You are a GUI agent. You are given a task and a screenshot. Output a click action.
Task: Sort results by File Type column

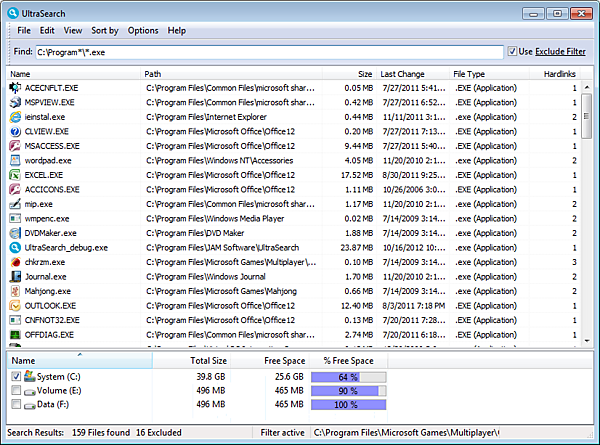[489, 74]
